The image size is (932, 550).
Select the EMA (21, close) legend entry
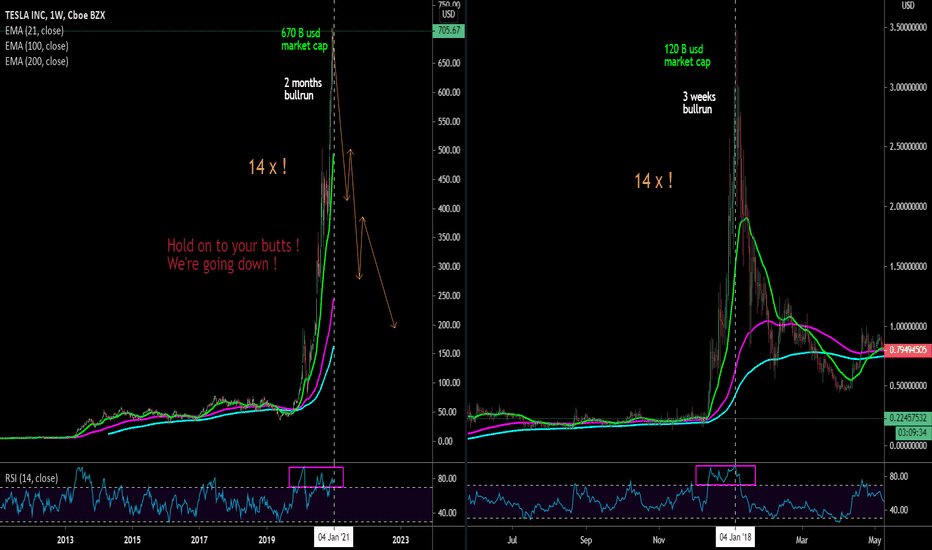point(34,31)
